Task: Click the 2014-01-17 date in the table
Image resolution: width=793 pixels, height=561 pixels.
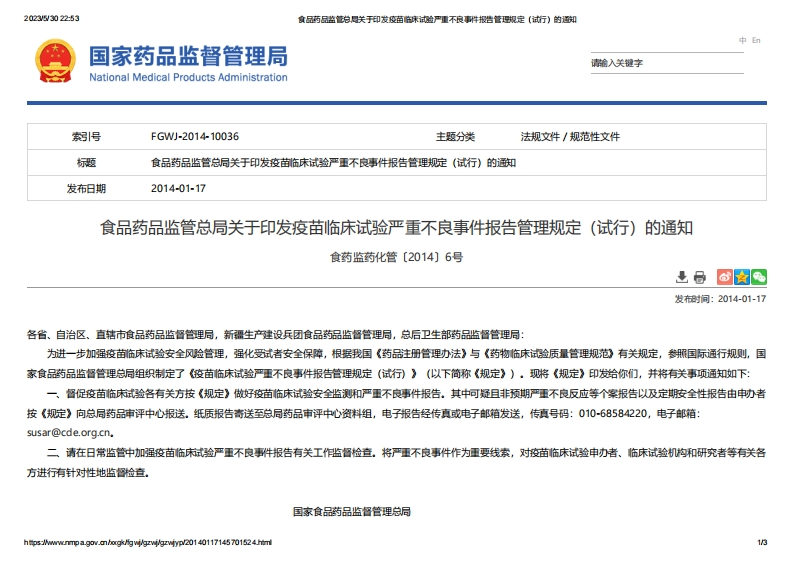Action: (x=178, y=188)
